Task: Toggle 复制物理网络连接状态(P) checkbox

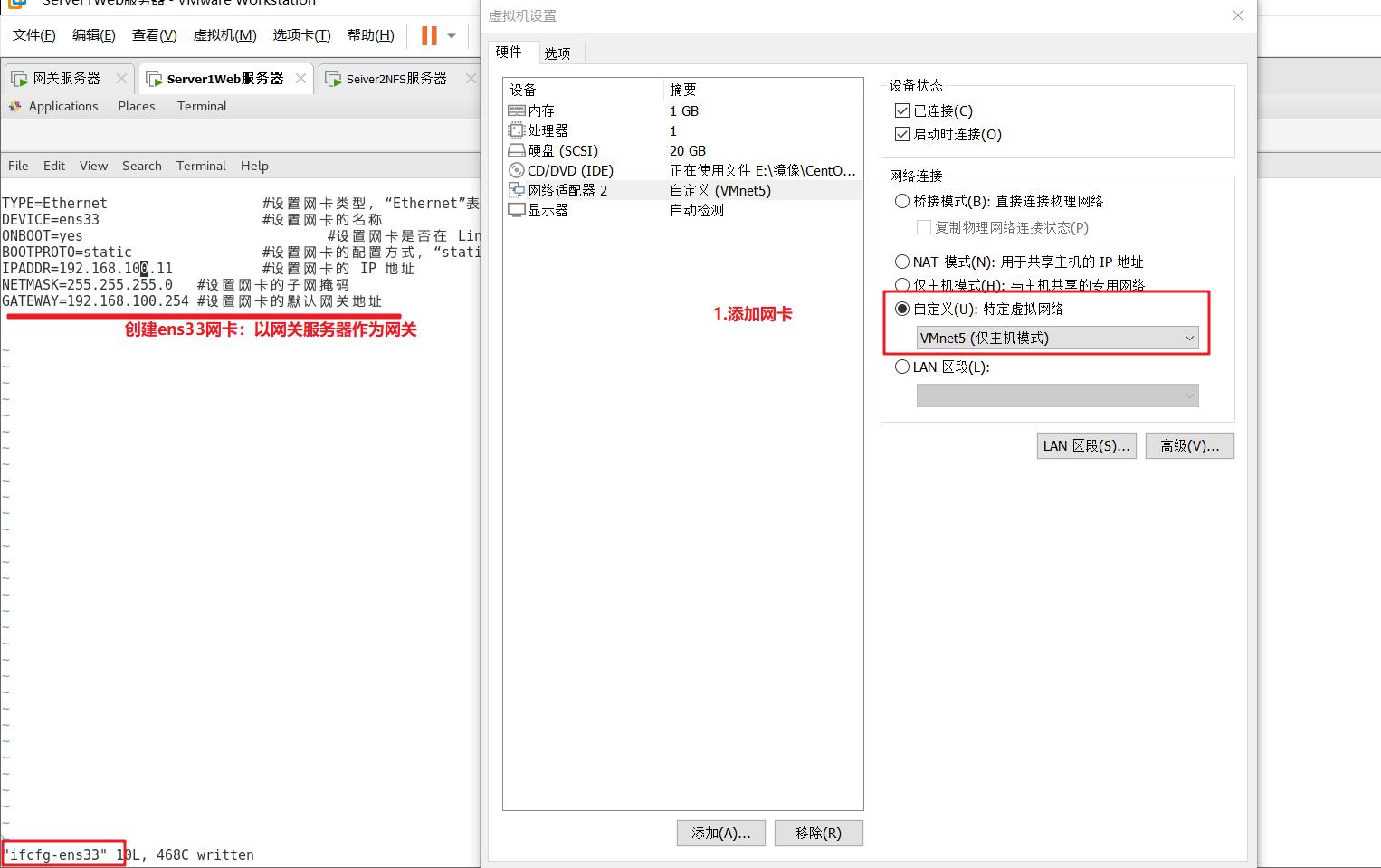Action: click(924, 227)
